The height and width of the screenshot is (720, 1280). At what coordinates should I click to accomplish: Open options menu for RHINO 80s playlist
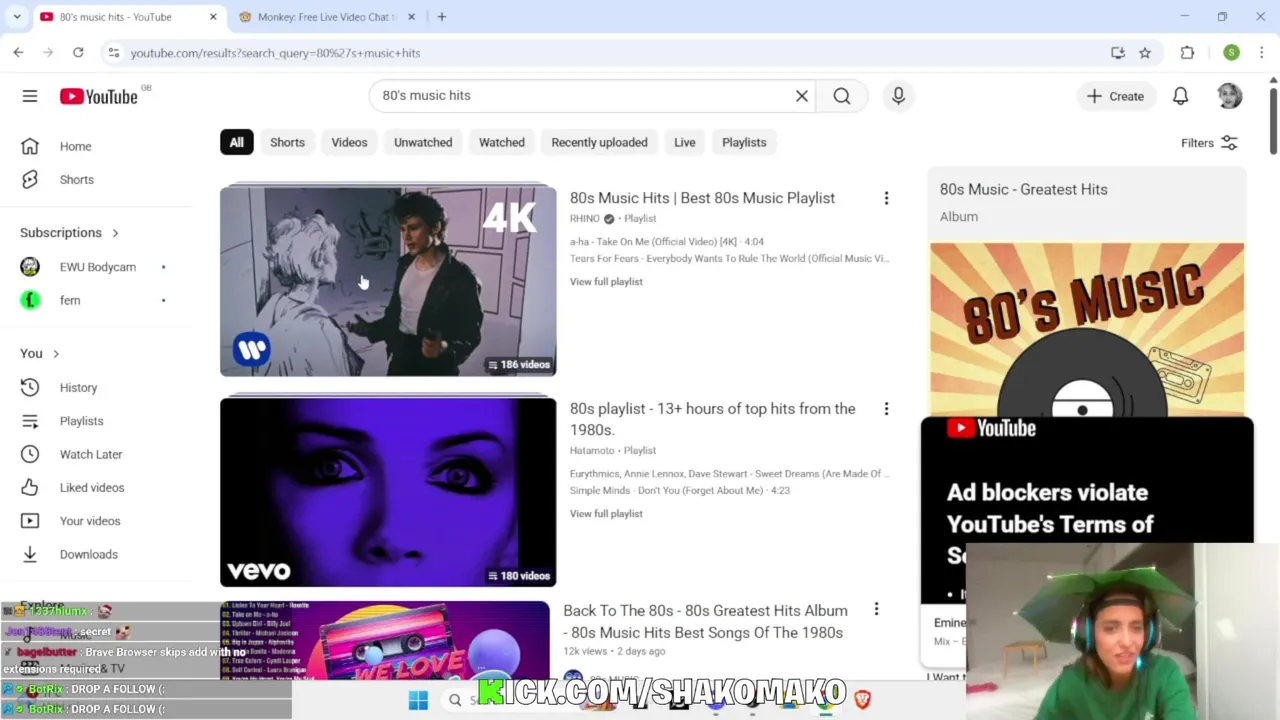coord(886,198)
